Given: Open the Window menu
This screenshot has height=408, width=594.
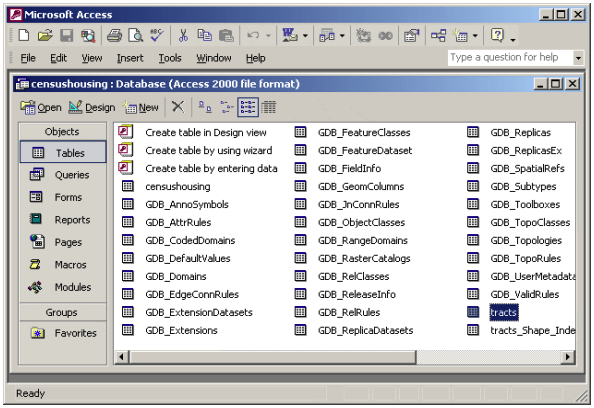Looking at the screenshot, I should pos(214,58).
